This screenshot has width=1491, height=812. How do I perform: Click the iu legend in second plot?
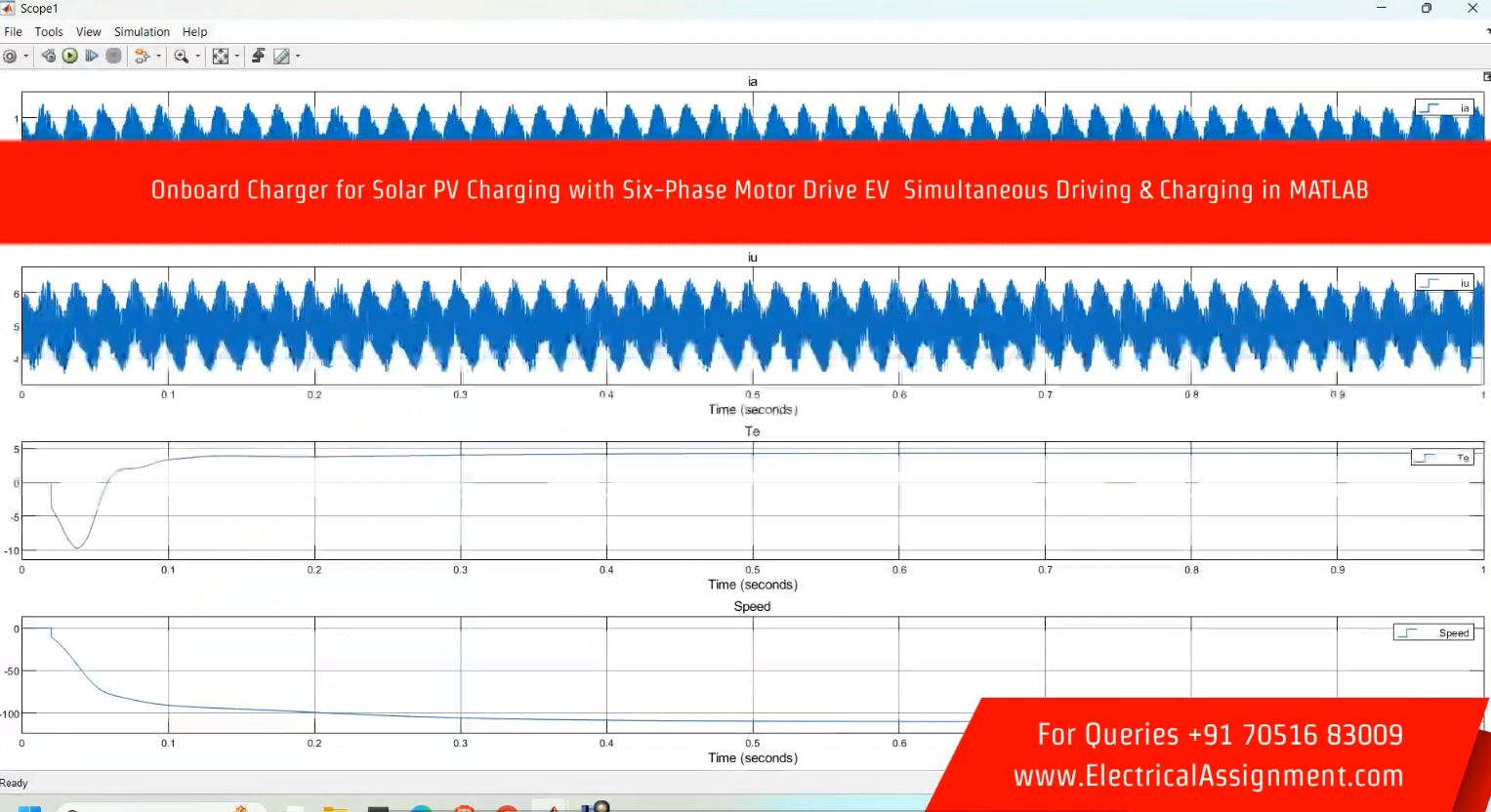(x=1444, y=283)
